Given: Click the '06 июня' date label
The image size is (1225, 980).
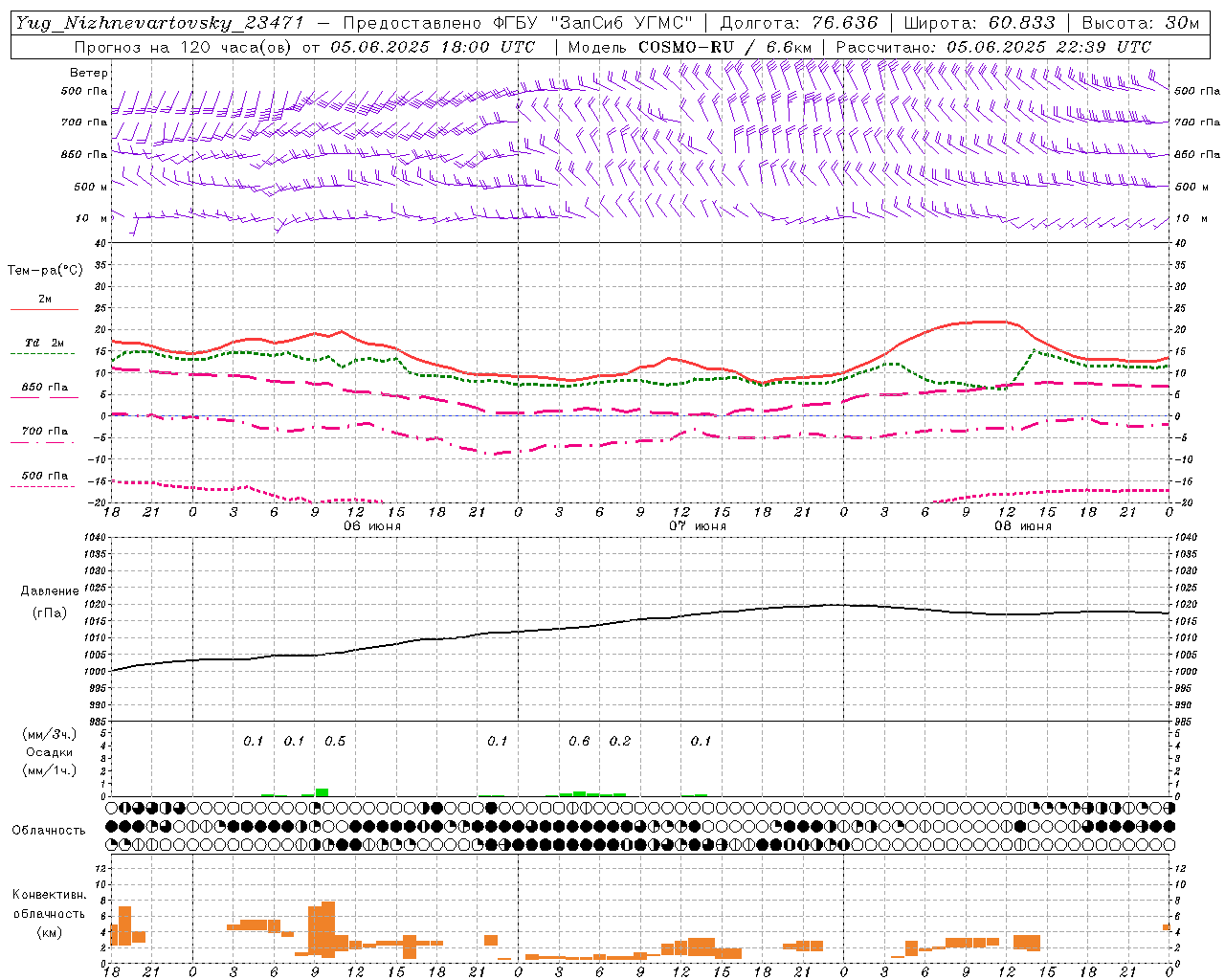Looking at the screenshot, I should (x=372, y=526).
